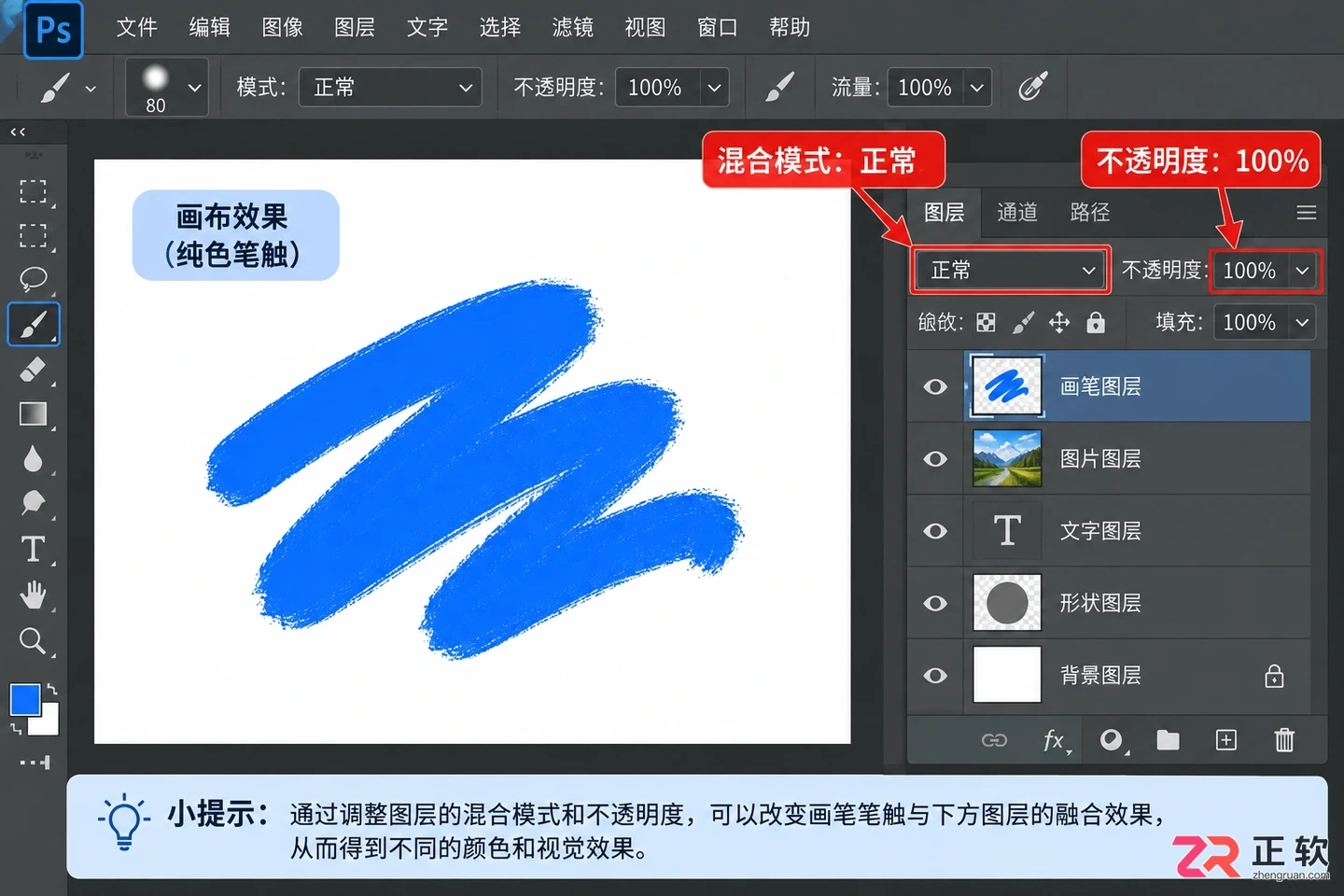Hide the 画笔图层 layer

pyautogui.click(x=935, y=386)
